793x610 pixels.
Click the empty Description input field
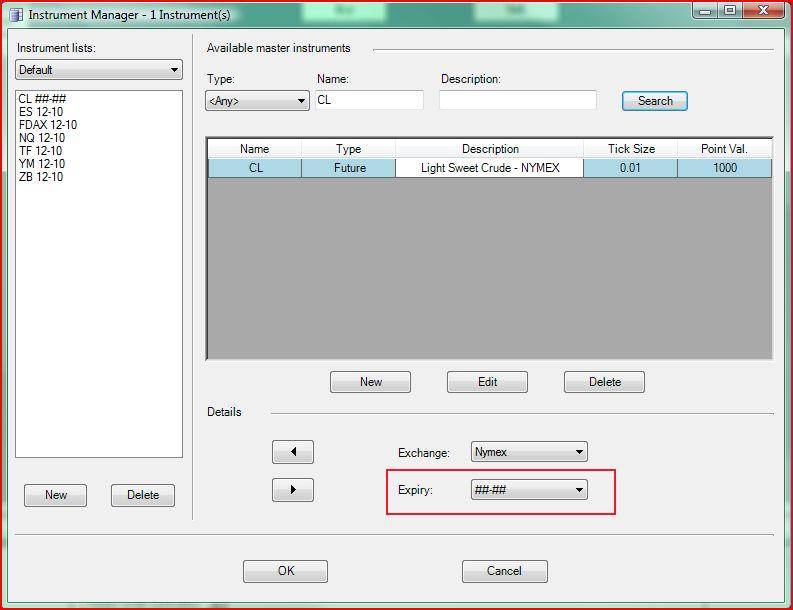[x=518, y=100]
